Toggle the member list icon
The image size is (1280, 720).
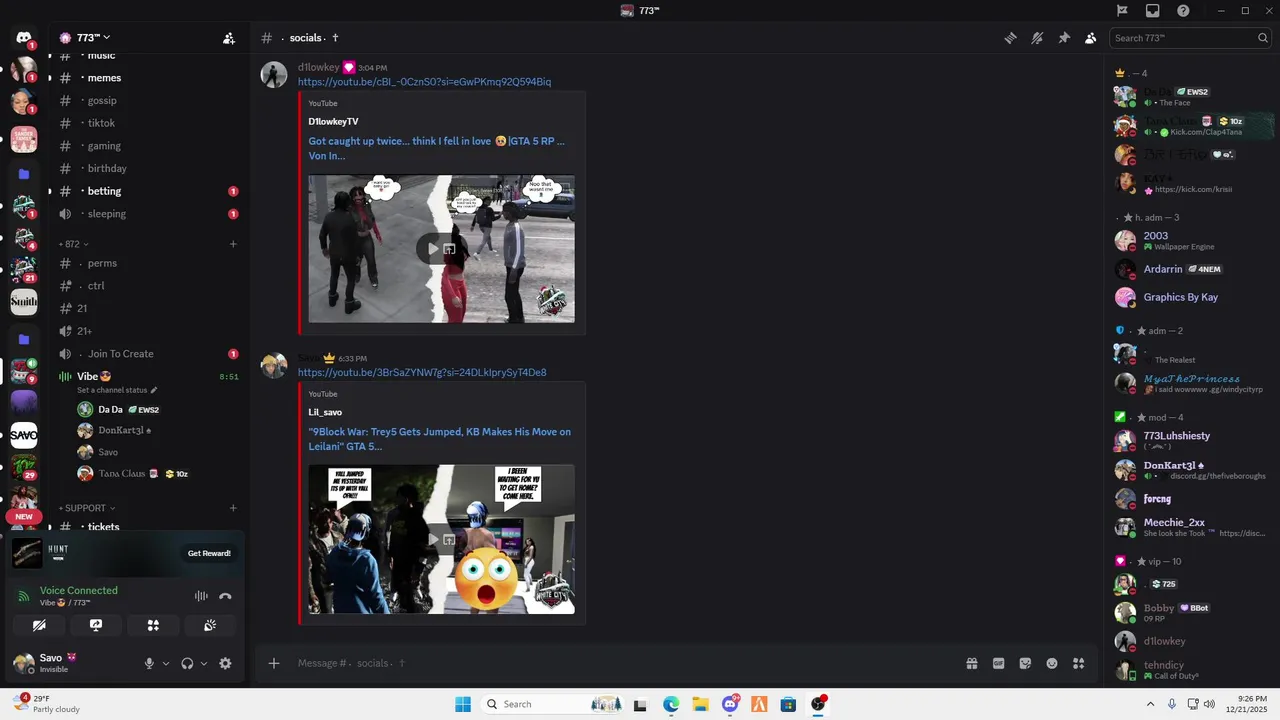[1090, 38]
